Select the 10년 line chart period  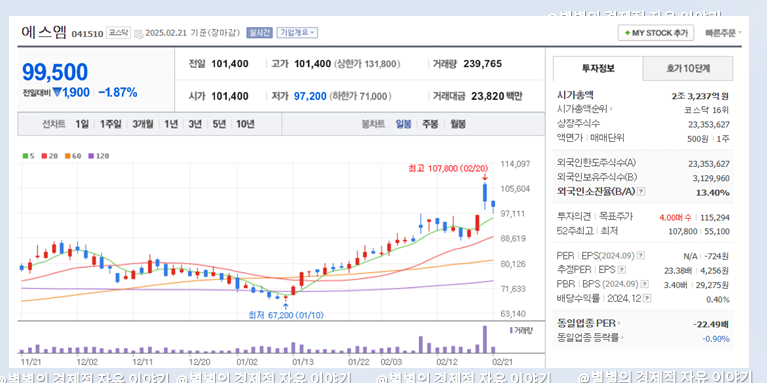click(x=245, y=124)
